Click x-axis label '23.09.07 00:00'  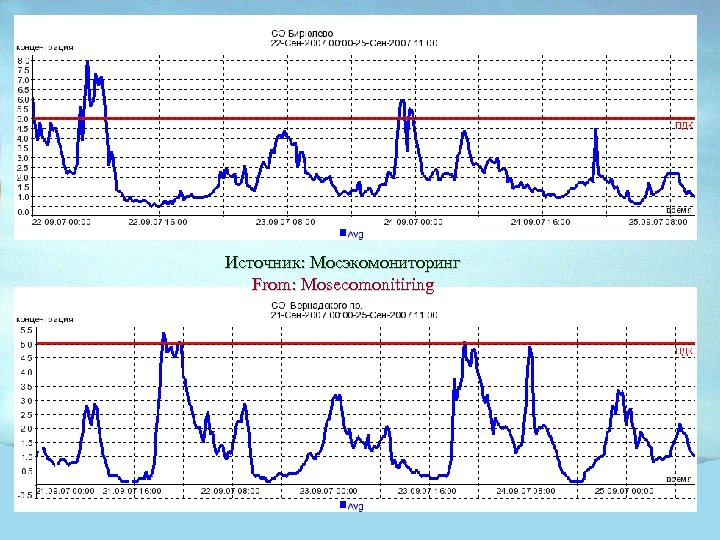[328, 491]
